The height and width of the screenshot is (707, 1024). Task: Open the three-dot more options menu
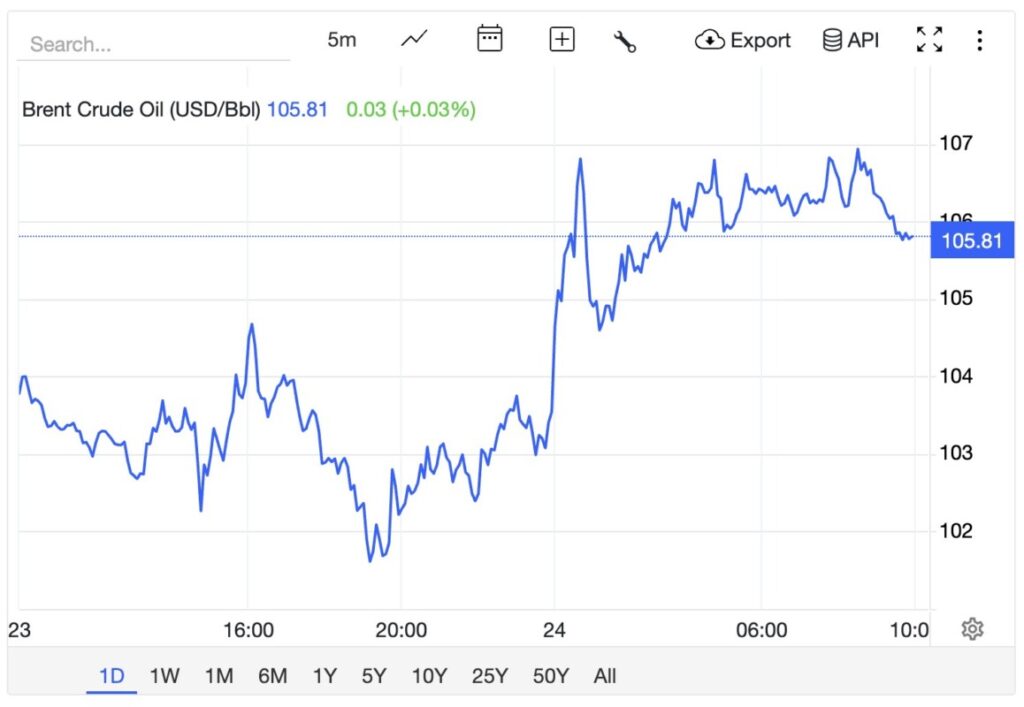[979, 40]
